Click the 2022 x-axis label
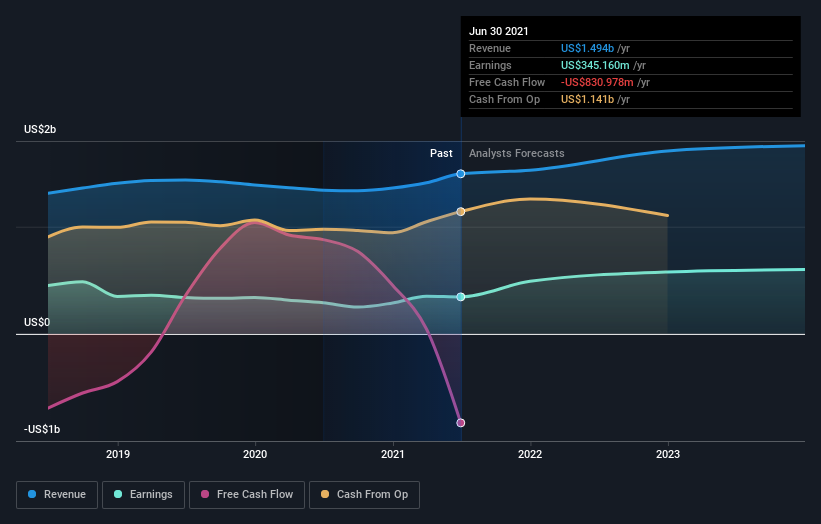 pyautogui.click(x=530, y=454)
